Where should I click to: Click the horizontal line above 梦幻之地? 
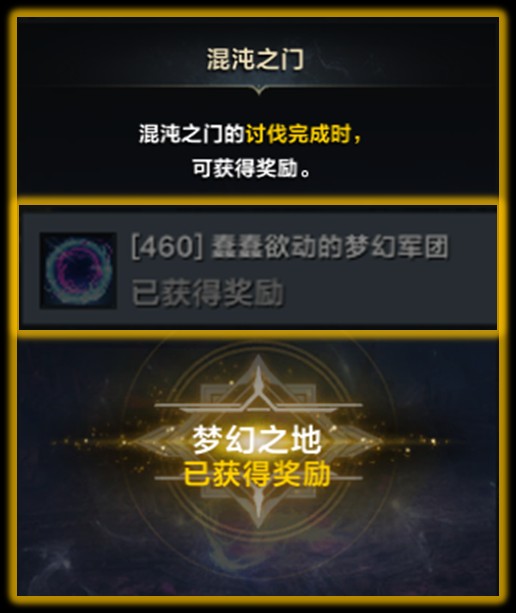[258, 405]
